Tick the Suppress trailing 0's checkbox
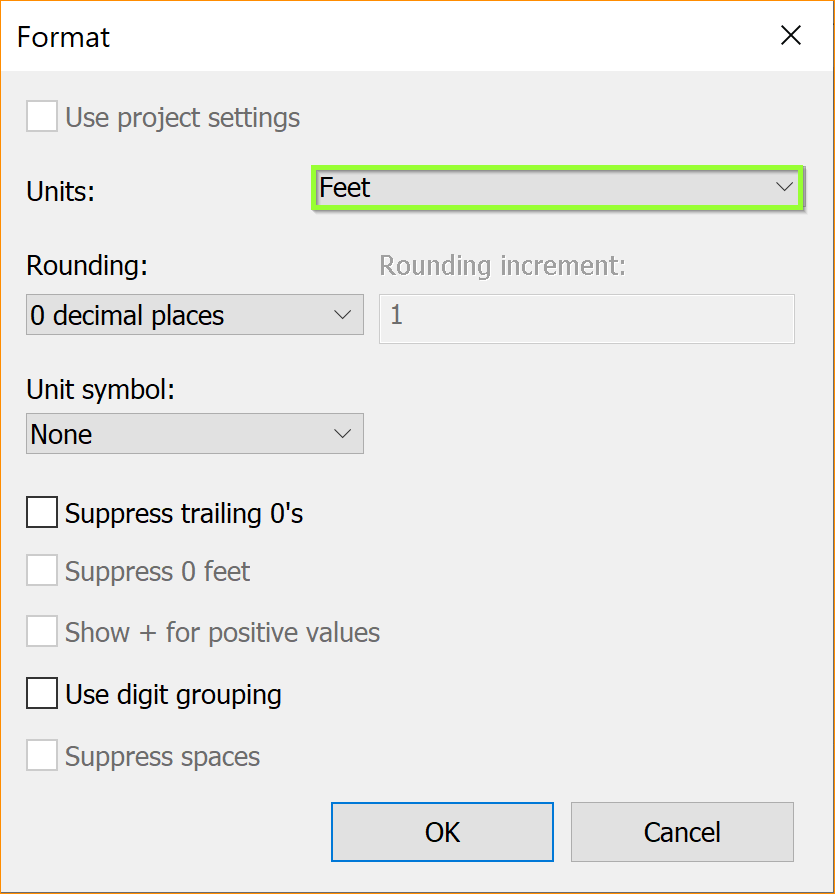Screen dimensions: 835x894 (42, 513)
